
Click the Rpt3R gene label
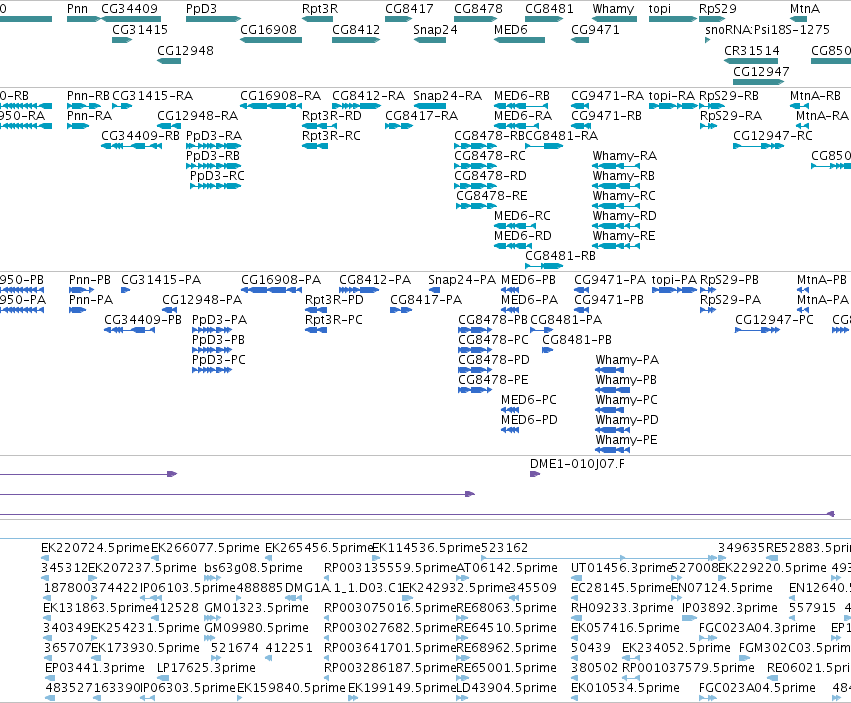tap(320, 9)
